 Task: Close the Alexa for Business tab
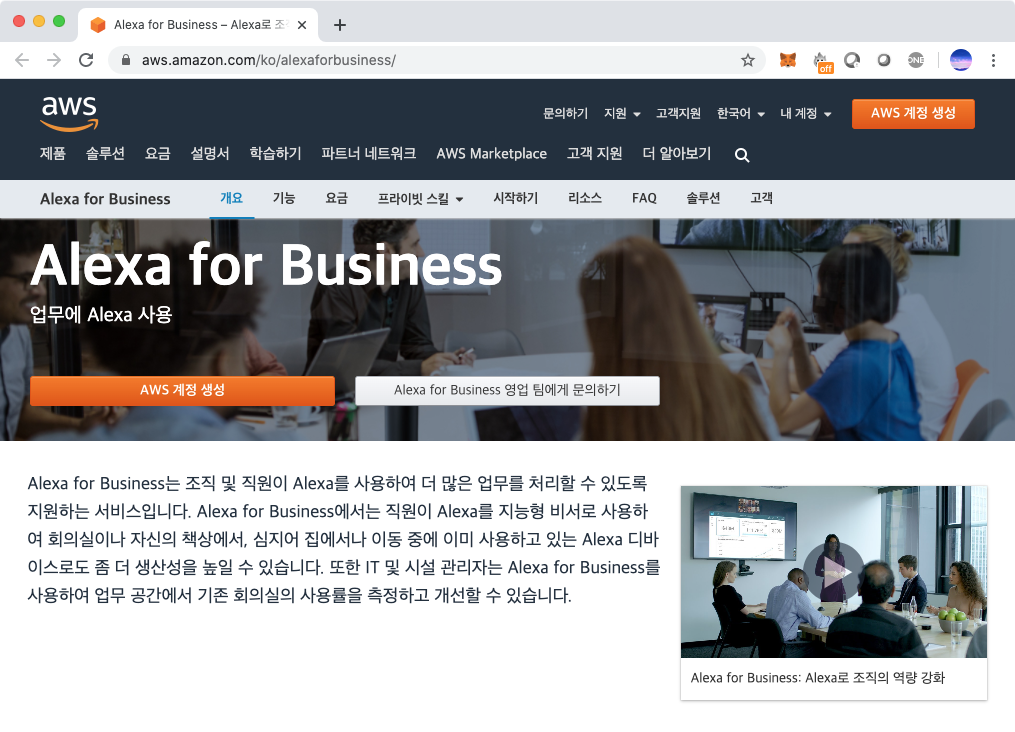tap(302, 25)
